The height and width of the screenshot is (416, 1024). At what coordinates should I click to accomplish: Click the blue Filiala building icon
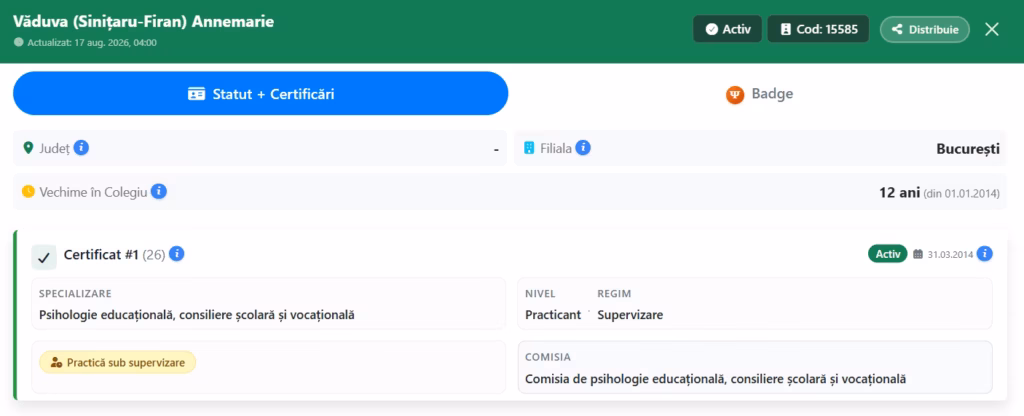pyautogui.click(x=529, y=148)
